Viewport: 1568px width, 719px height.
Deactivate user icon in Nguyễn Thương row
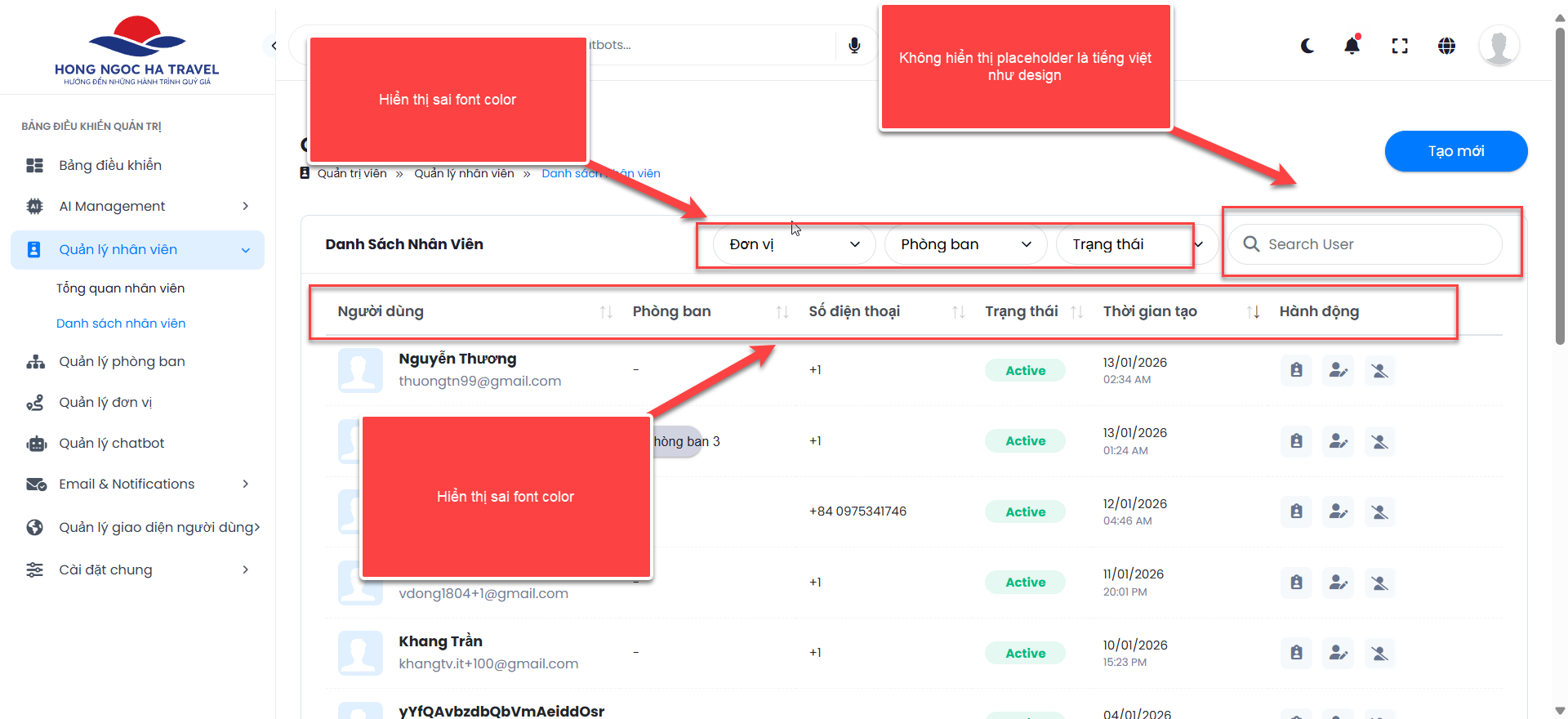point(1379,370)
